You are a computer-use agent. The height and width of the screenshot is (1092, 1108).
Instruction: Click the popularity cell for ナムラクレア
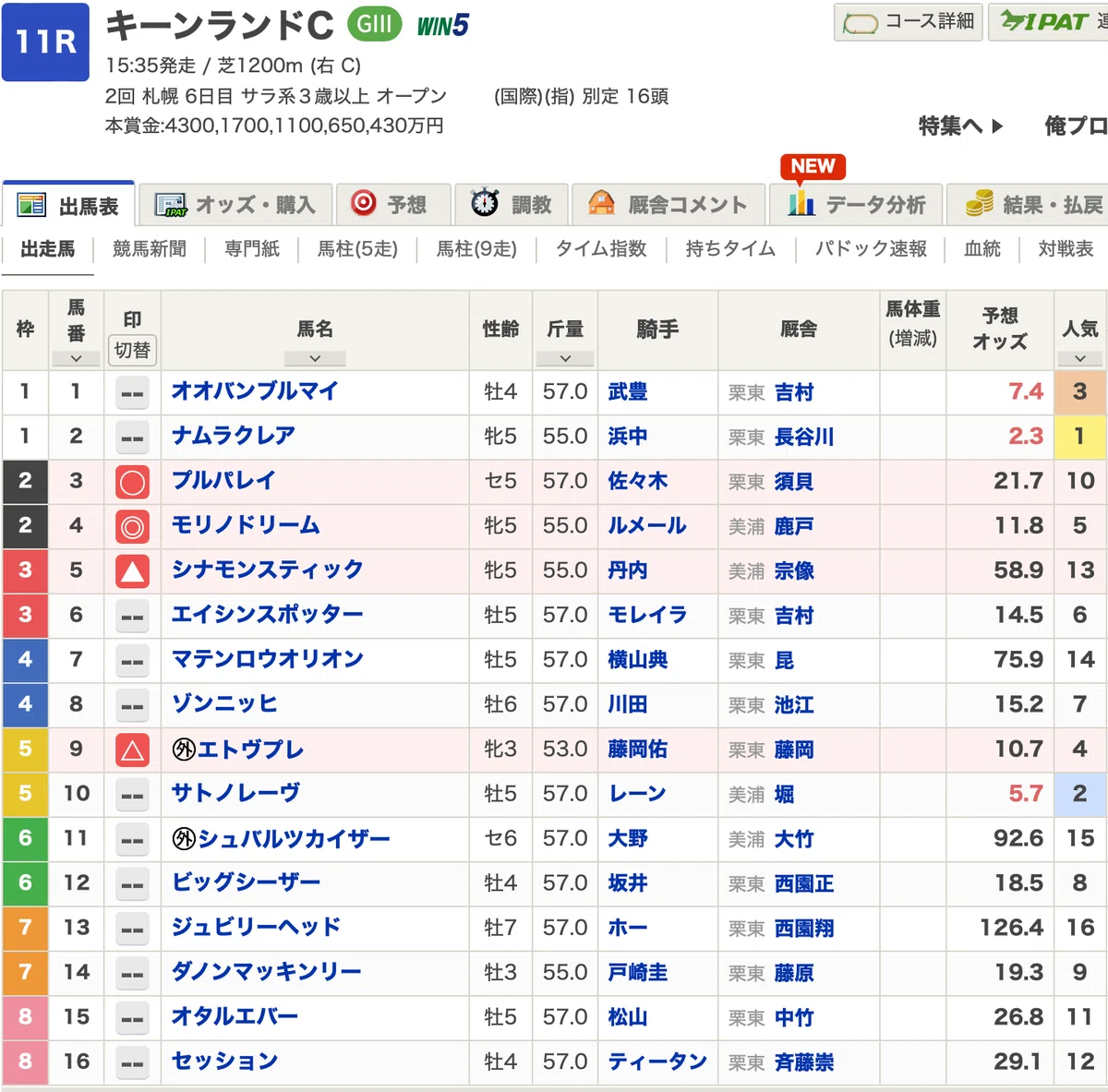[x=1079, y=437]
